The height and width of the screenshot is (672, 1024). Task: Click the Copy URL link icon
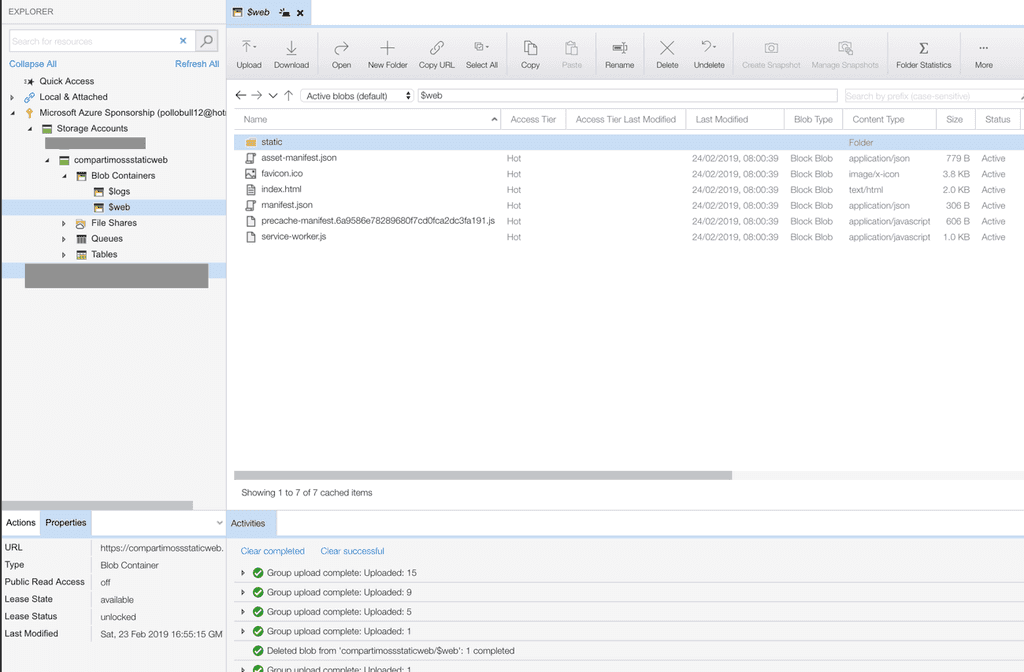point(436,48)
